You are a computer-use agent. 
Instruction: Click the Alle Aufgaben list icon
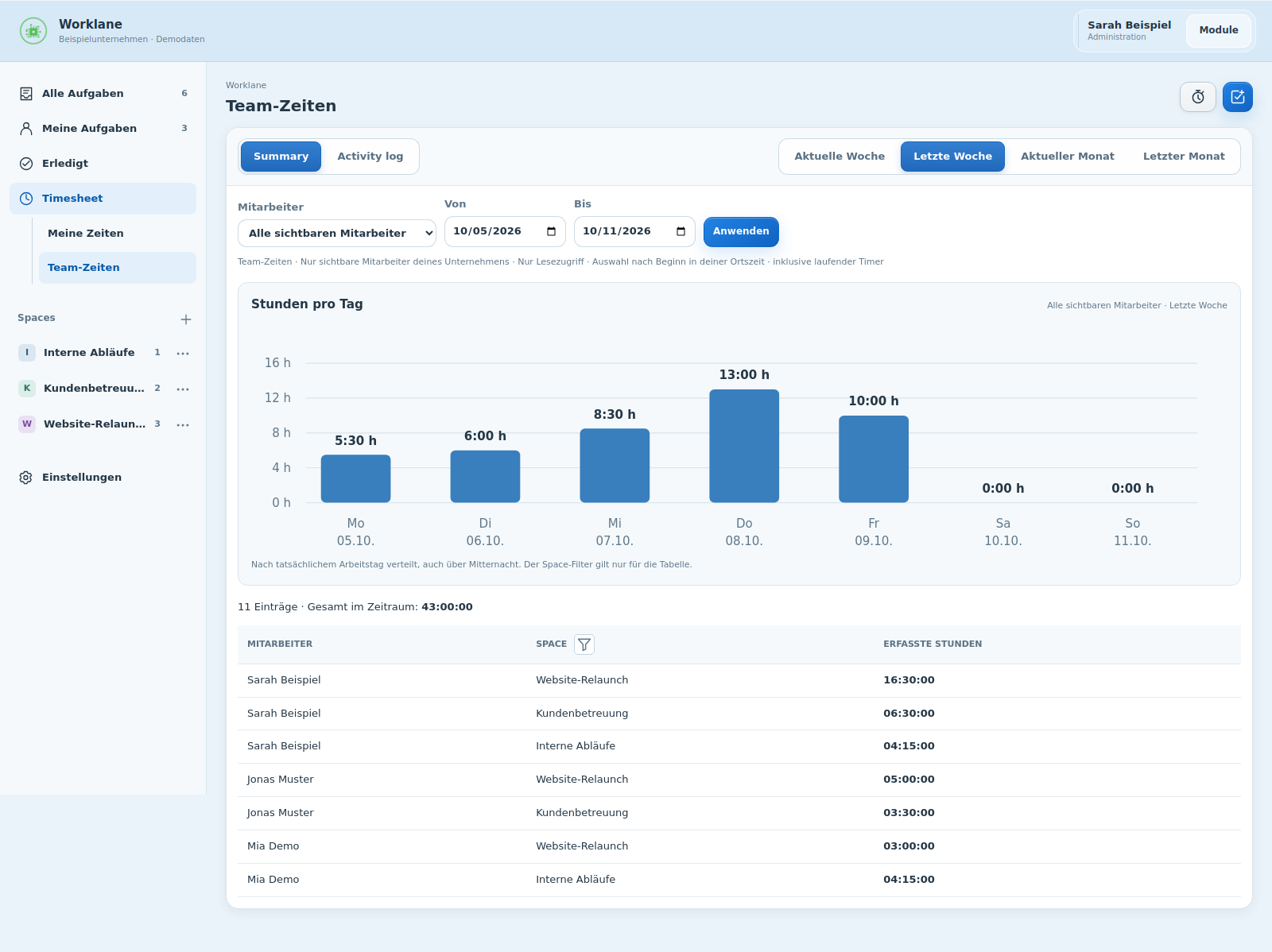click(x=26, y=94)
